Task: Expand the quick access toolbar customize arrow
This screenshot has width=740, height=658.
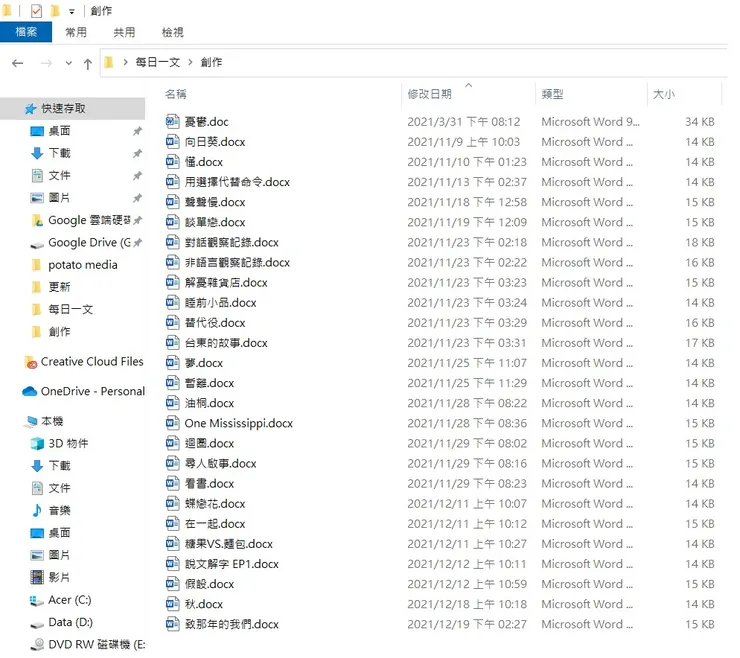Action: (72, 11)
